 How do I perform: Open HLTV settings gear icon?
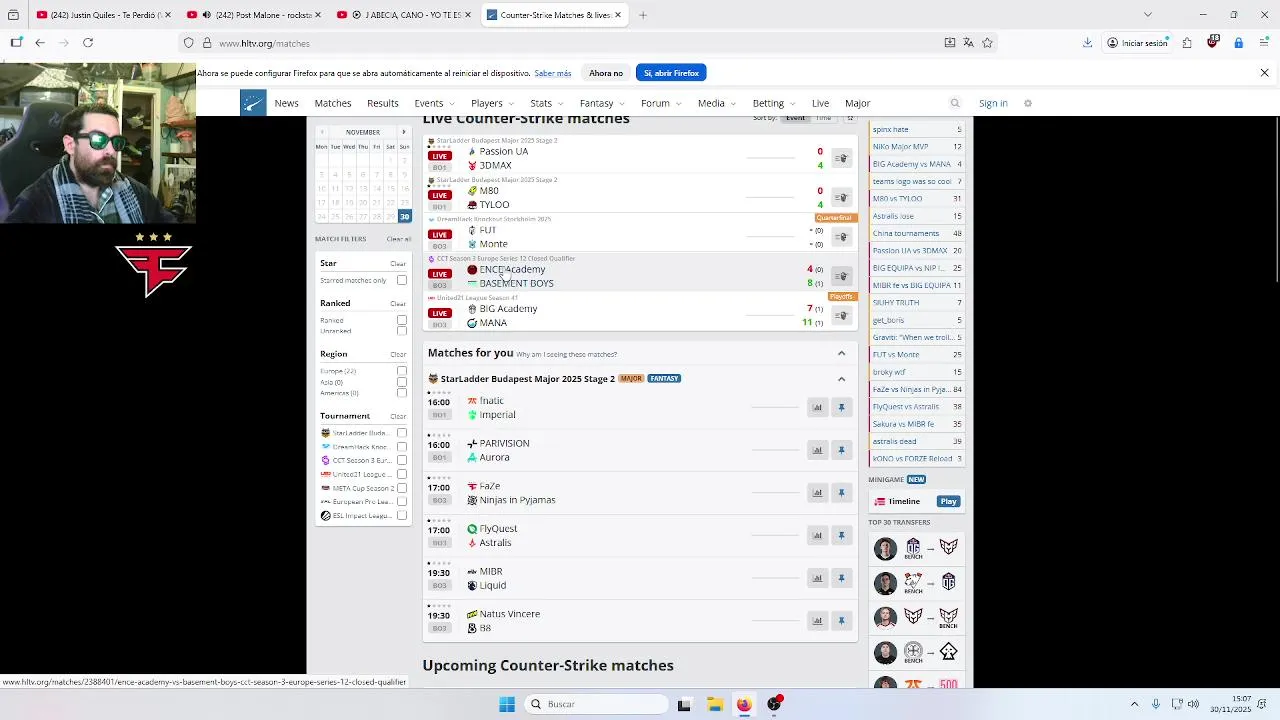coord(1027,103)
